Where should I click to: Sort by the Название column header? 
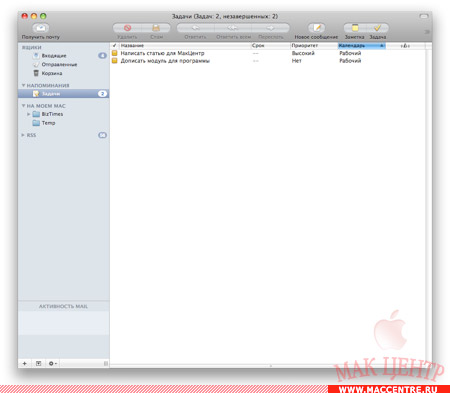pyautogui.click(x=185, y=45)
